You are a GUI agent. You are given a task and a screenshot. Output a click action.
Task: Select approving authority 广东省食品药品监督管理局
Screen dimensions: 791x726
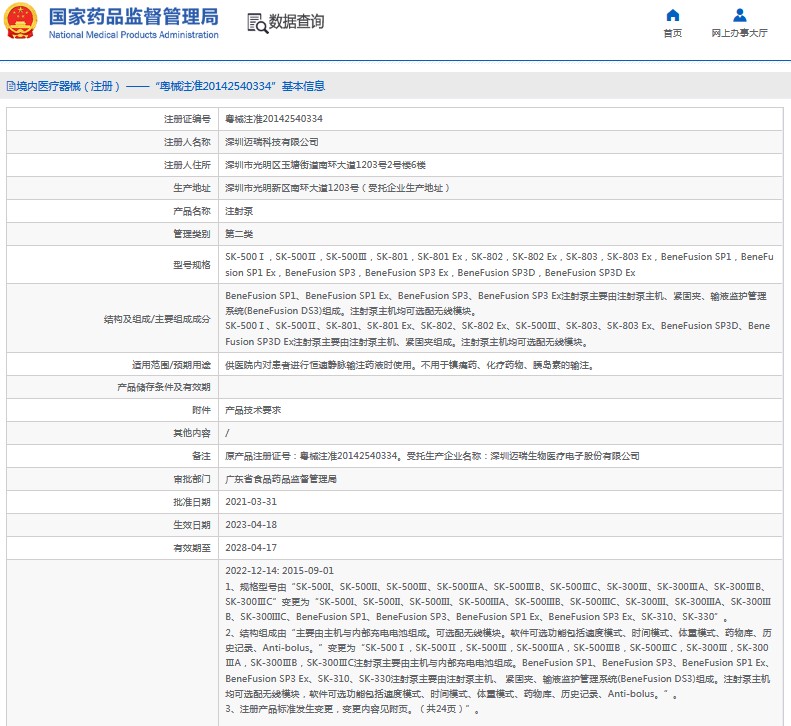281,479
